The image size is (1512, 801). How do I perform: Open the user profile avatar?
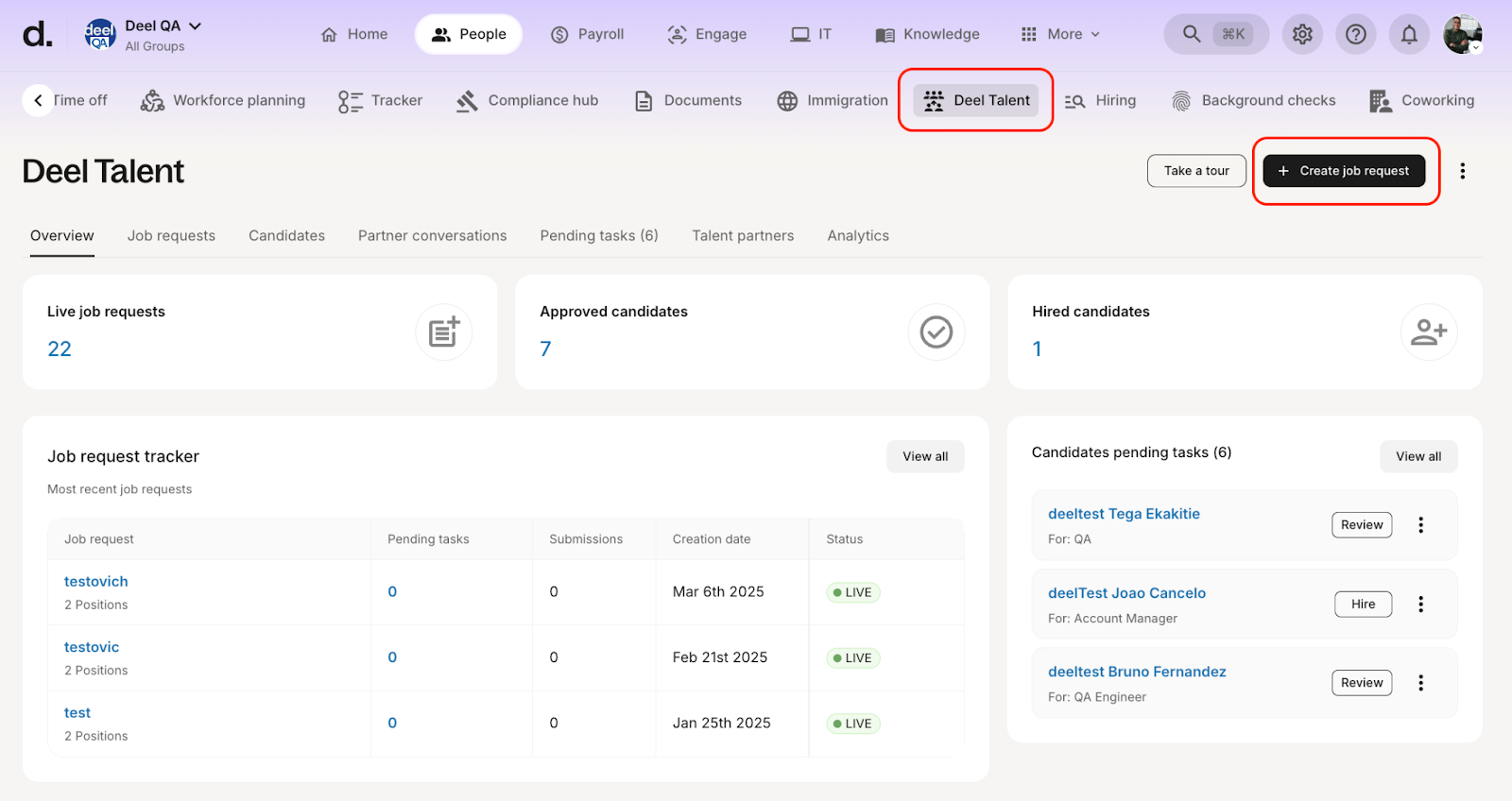coord(1463,34)
